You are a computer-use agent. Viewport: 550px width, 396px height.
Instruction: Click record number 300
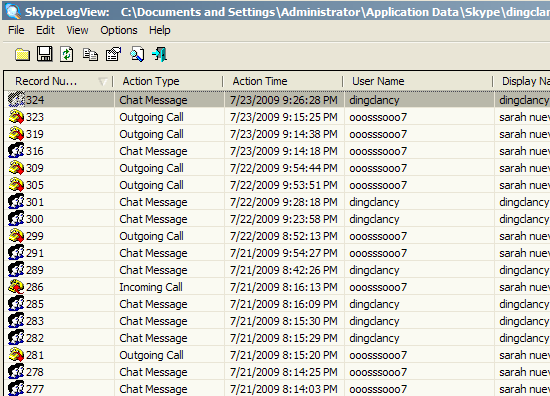tap(35, 219)
